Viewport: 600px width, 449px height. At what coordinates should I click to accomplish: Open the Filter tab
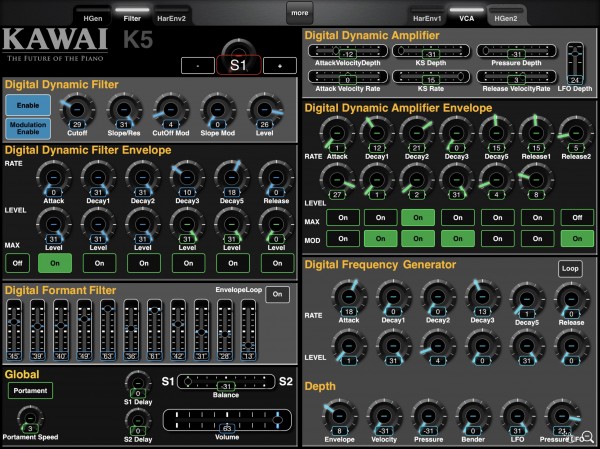pyautogui.click(x=132, y=16)
